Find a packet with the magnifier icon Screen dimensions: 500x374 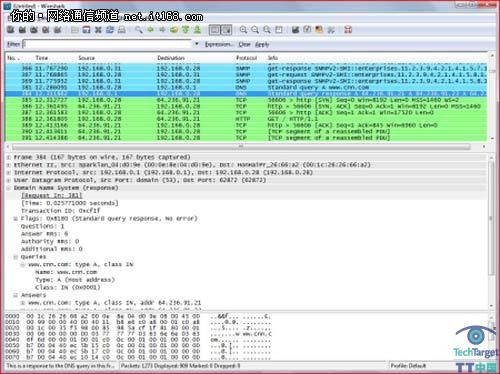(x=139, y=30)
